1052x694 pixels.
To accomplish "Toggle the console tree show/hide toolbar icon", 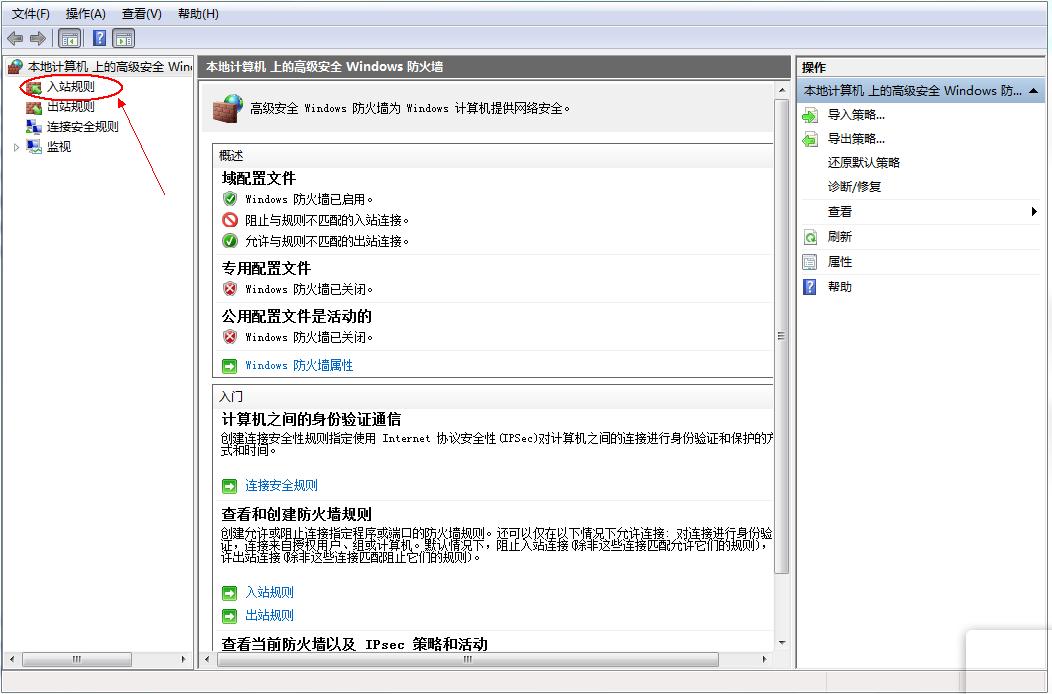I will pos(70,38).
